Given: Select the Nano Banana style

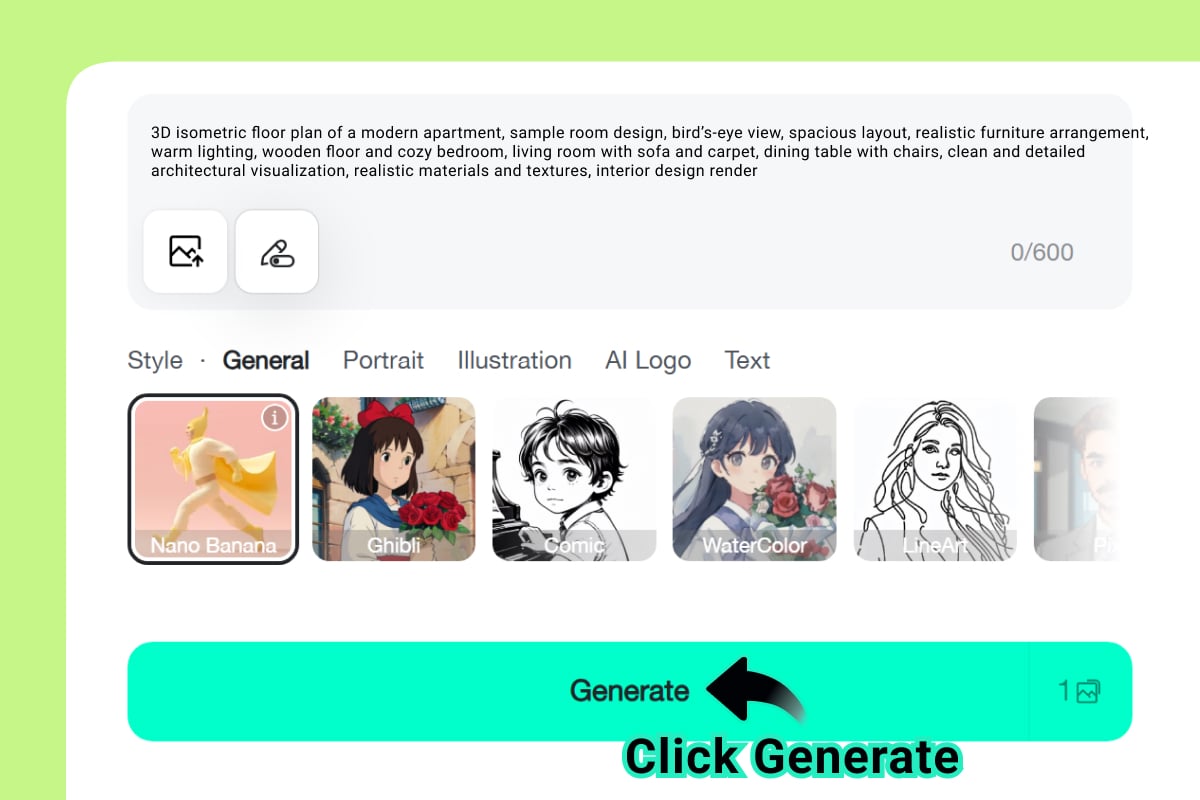Looking at the screenshot, I should pos(213,479).
